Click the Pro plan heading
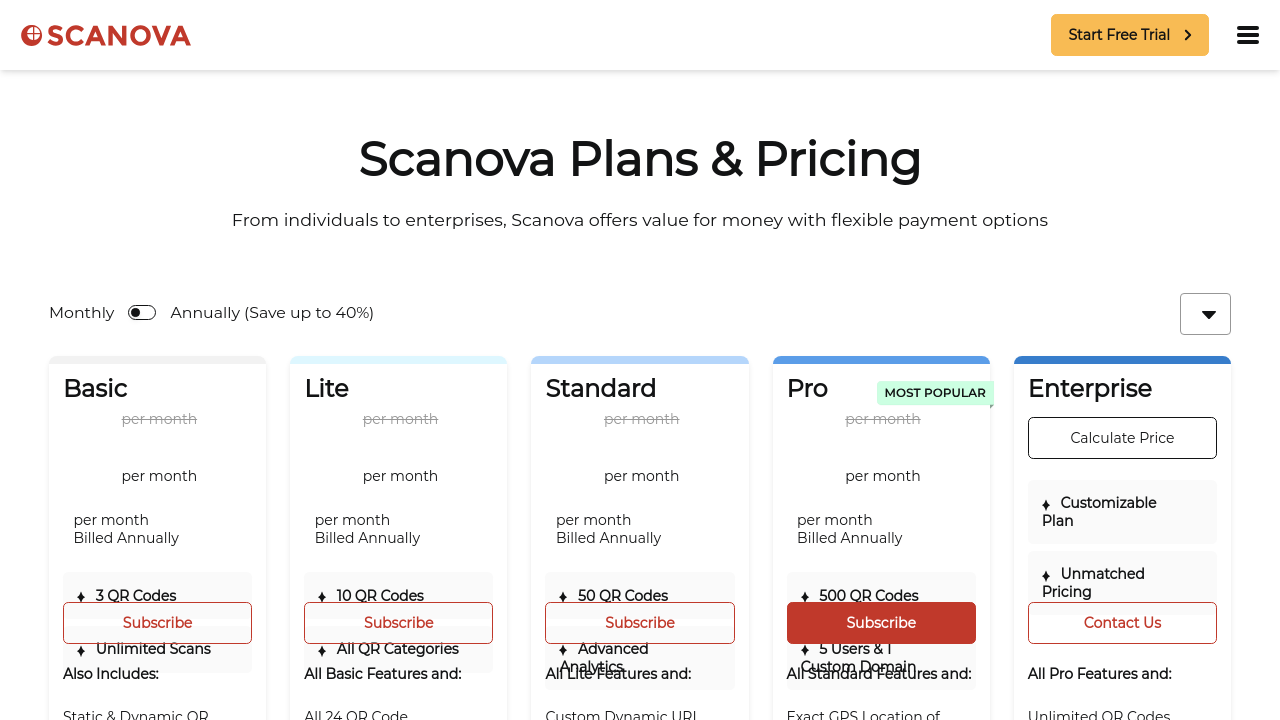 [805, 388]
